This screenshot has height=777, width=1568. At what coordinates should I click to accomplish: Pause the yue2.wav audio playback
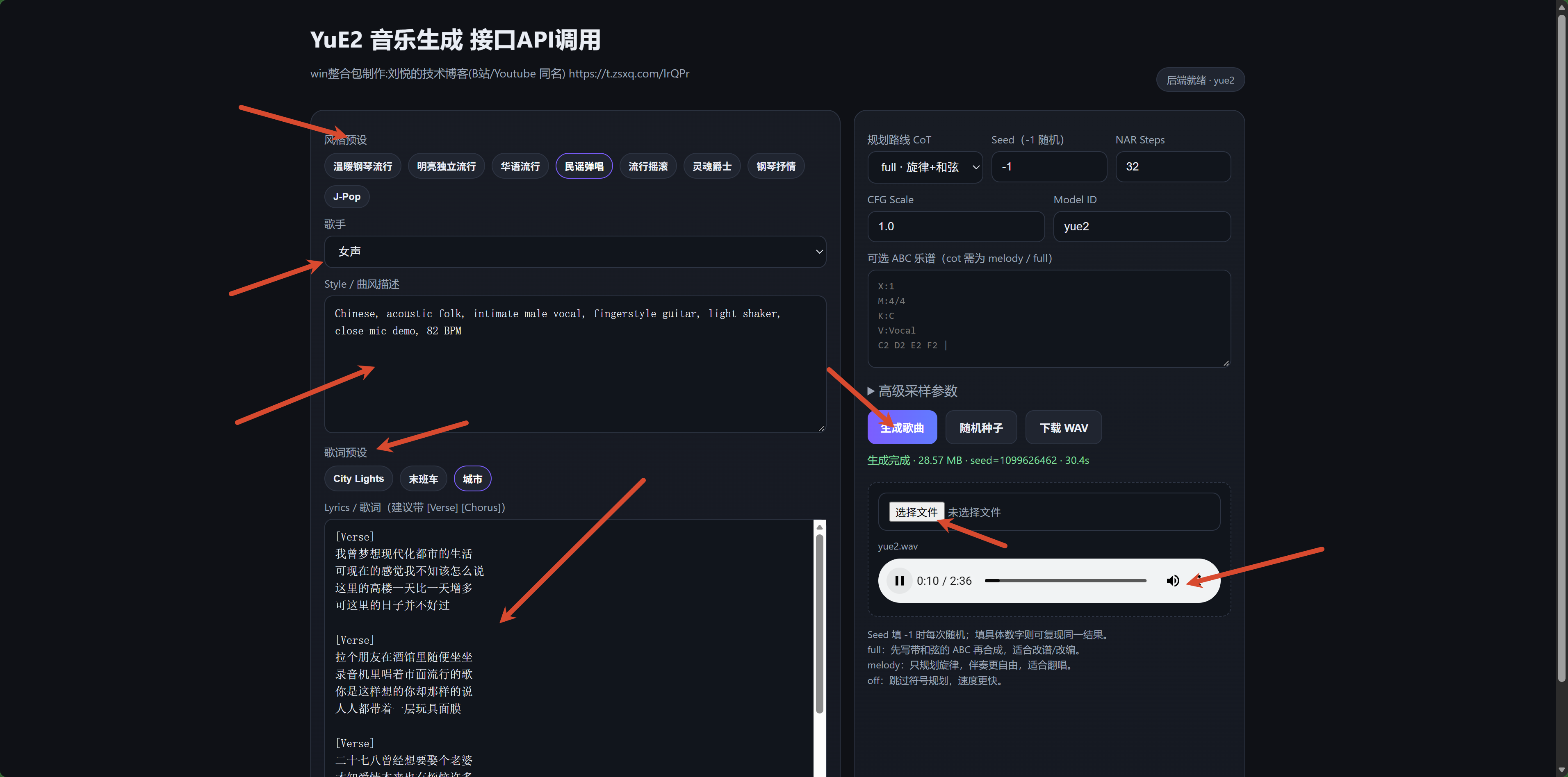[x=899, y=580]
